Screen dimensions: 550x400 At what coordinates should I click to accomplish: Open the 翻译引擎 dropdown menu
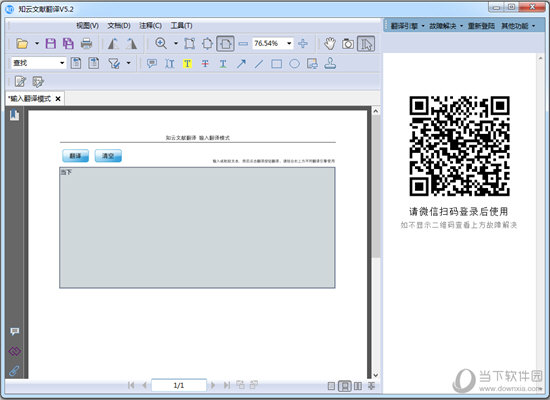(x=407, y=26)
